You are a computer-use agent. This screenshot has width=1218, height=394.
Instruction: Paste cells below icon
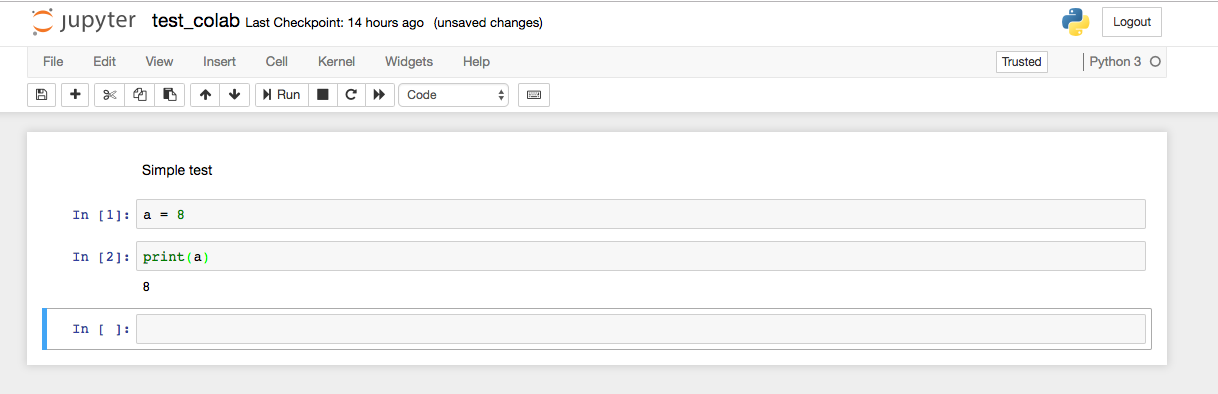[170, 95]
